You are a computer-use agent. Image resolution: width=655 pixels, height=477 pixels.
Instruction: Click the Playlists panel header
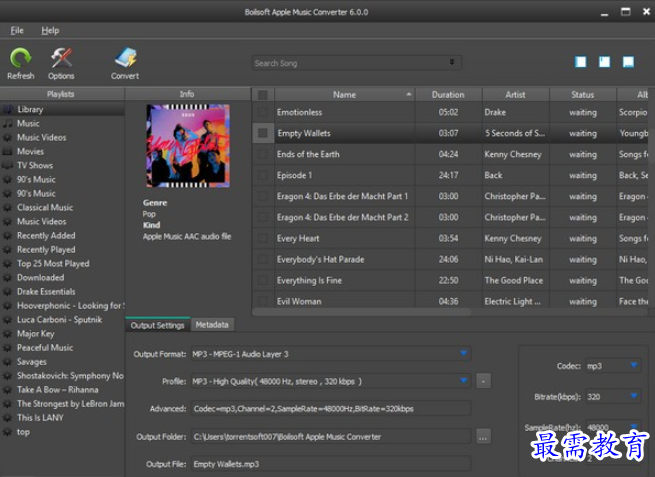pos(61,94)
